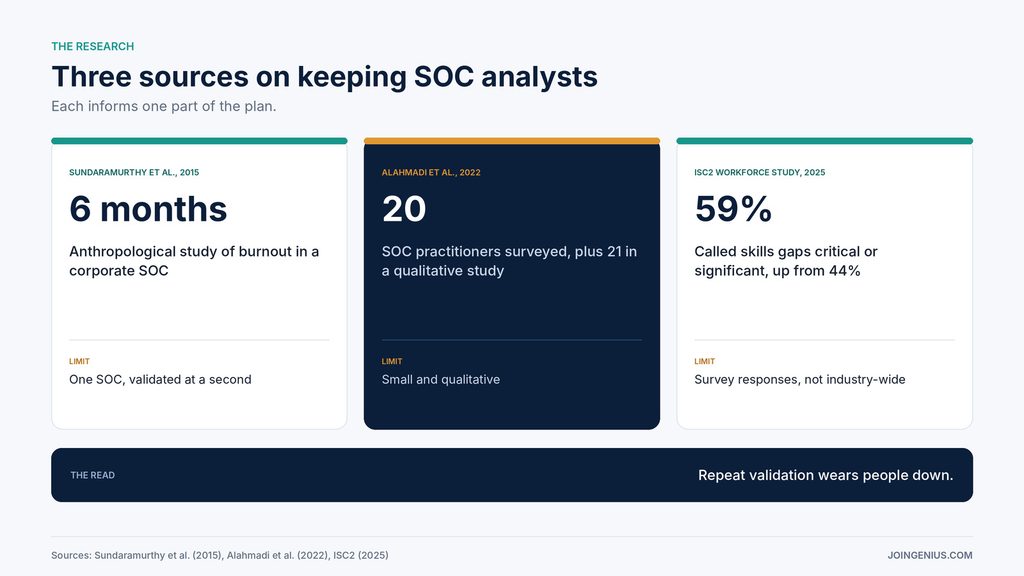
Task: Click LIMIT label in the Sundaramurthy card
Action: coord(79,361)
